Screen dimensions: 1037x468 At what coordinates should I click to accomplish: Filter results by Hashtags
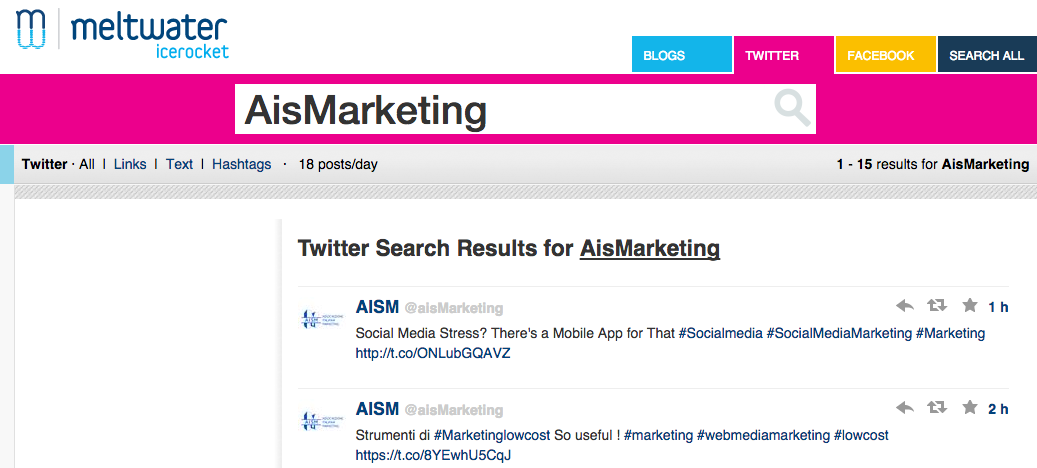coord(241,164)
